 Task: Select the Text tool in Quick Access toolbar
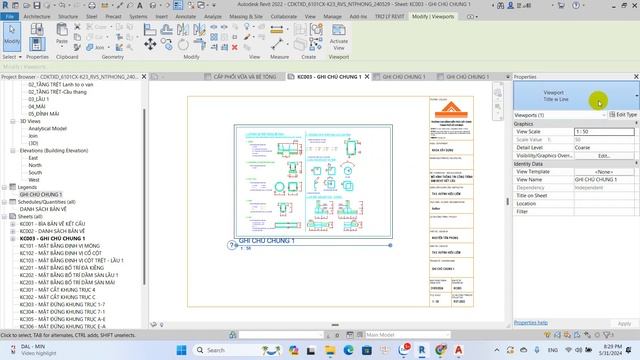point(140,5)
